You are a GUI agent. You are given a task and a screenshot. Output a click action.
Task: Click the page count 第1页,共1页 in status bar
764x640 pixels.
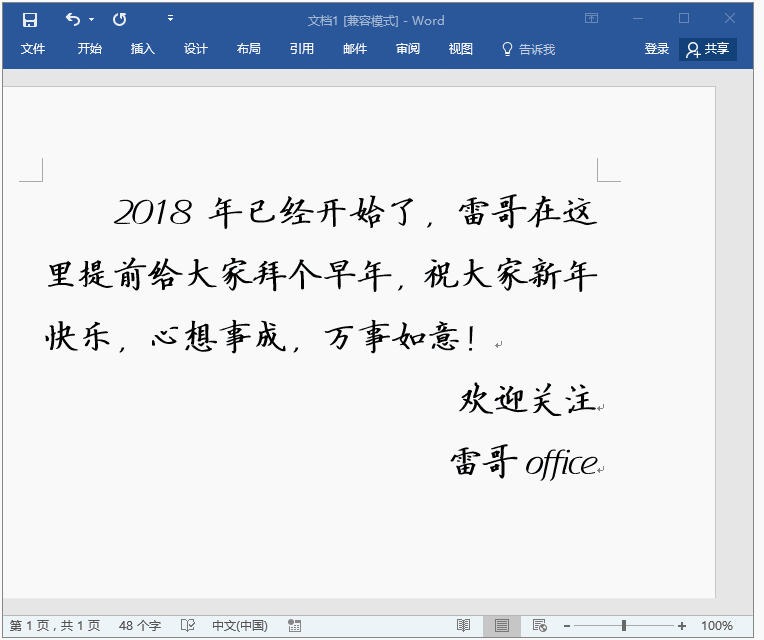point(55,625)
